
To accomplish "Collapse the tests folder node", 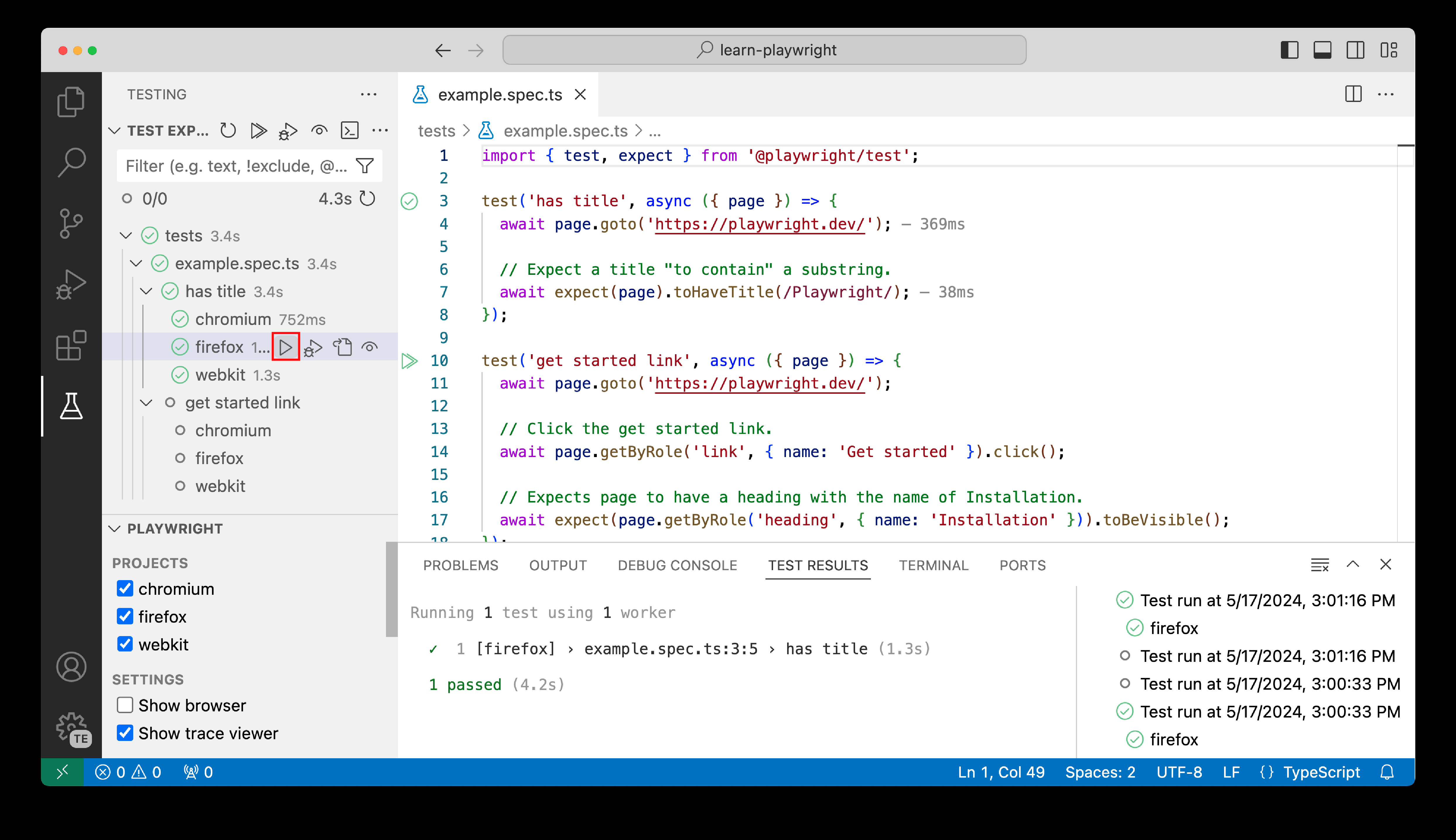I will click(x=126, y=235).
